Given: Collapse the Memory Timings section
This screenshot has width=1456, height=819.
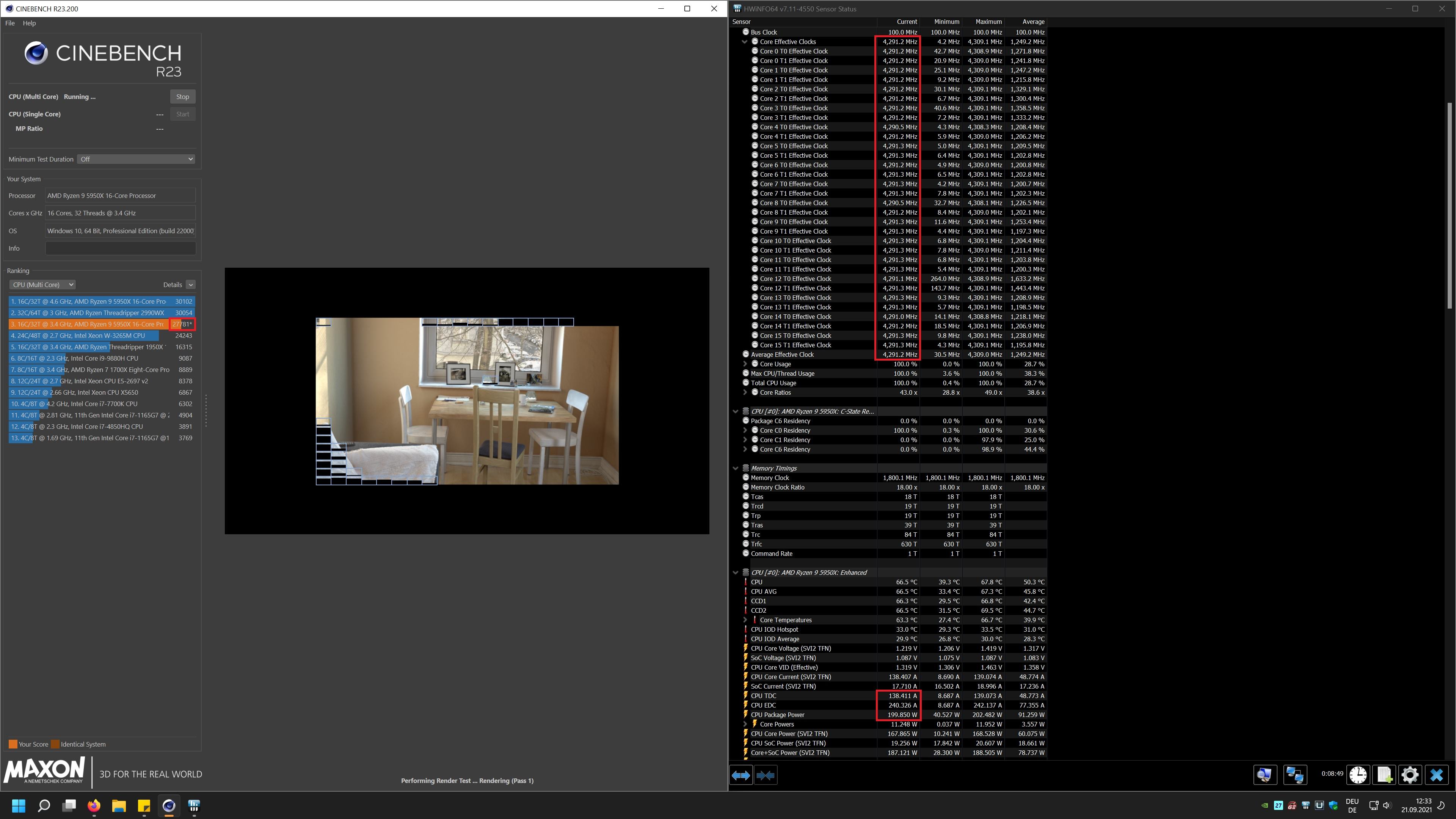Looking at the screenshot, I should (x=735, y=468).
